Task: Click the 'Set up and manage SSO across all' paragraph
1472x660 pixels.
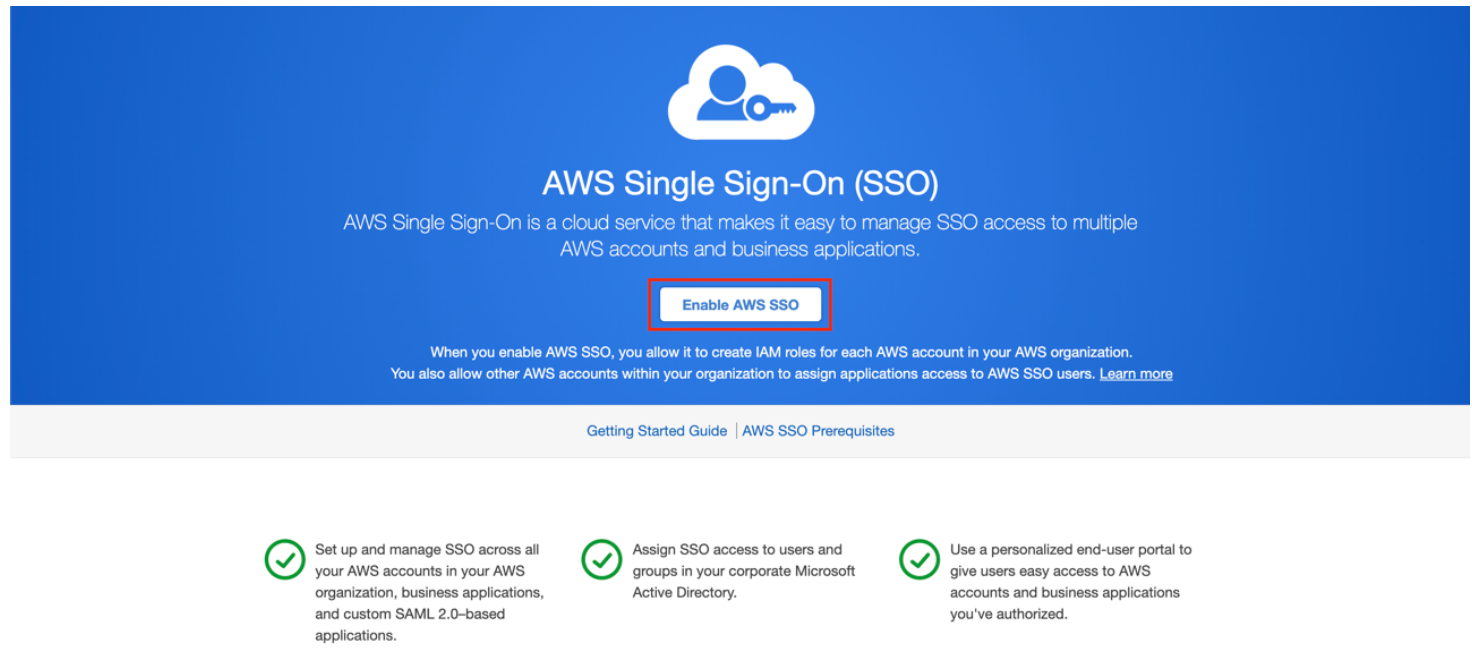Action: pyautogui.click(x=430, y=592)
